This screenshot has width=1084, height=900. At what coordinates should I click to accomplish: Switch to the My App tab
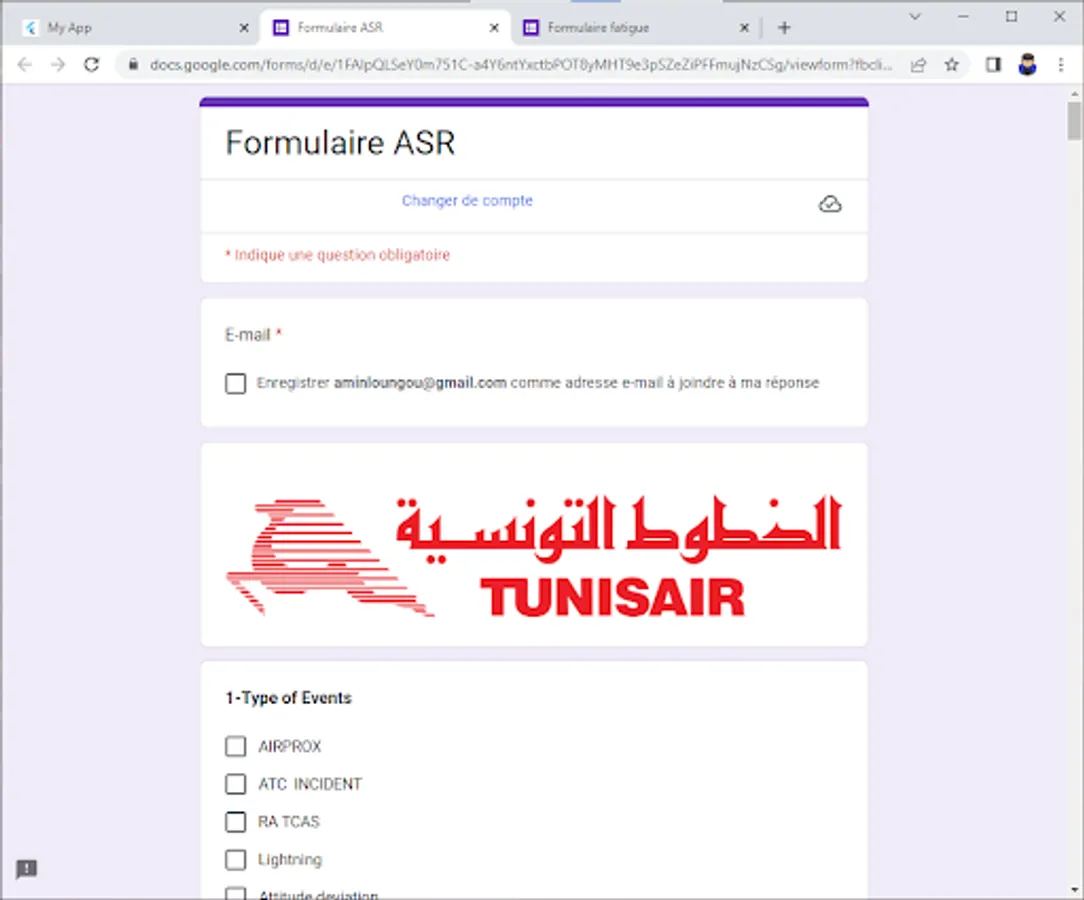click(x=133, y=28)
